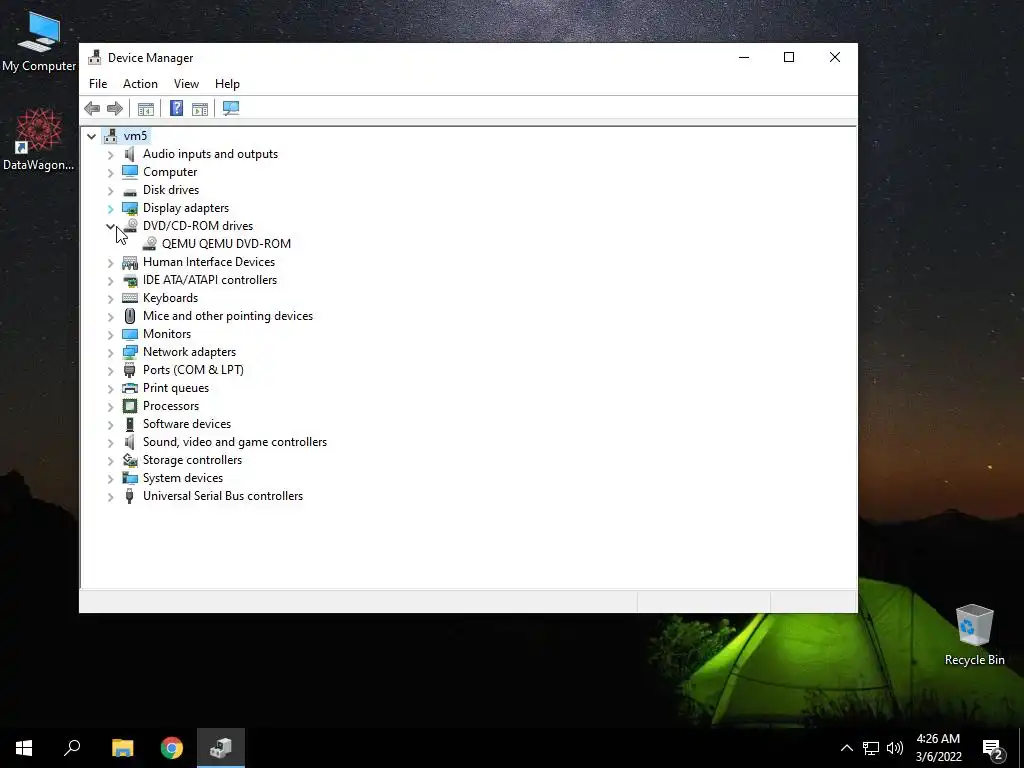Click the Keyboards category icon
The image size is (1024, 768).
click(x=130, y=298)
